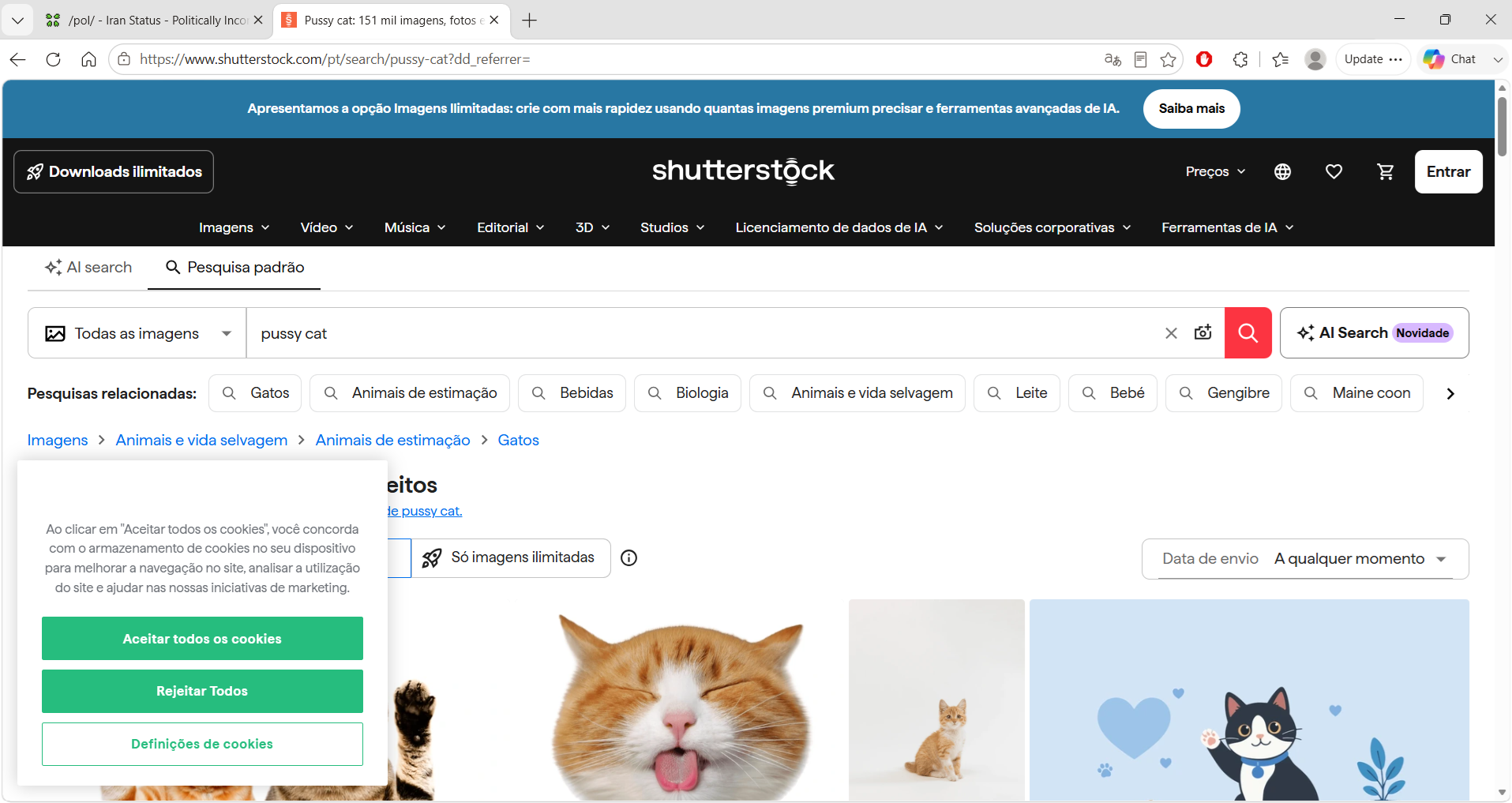This screenshot has height=803, width=1512.
Task: Select the Pesquisa padrão tab
Action: (x=234, y=268)
